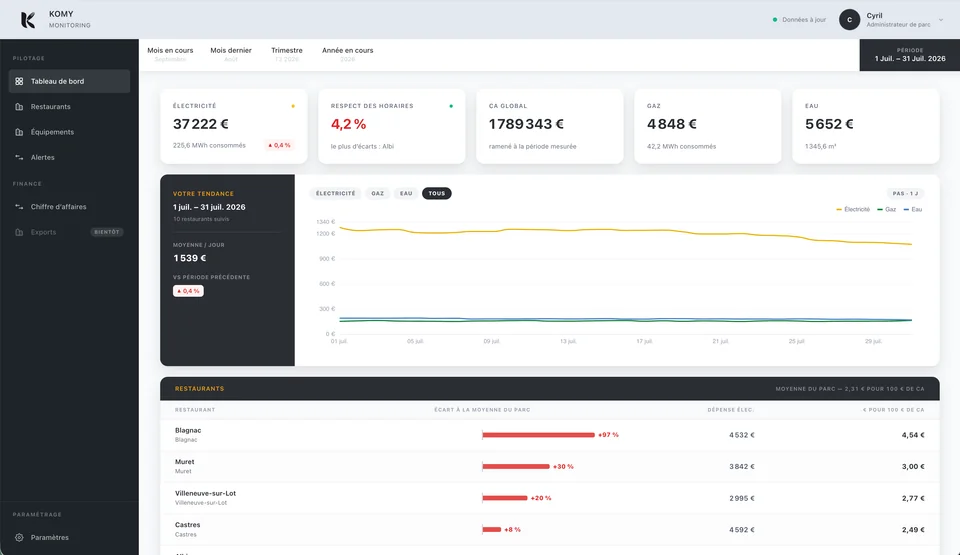Click the Castres +8 % deviation bar
This screenshot has height=555, width=960.
(492, 530)
